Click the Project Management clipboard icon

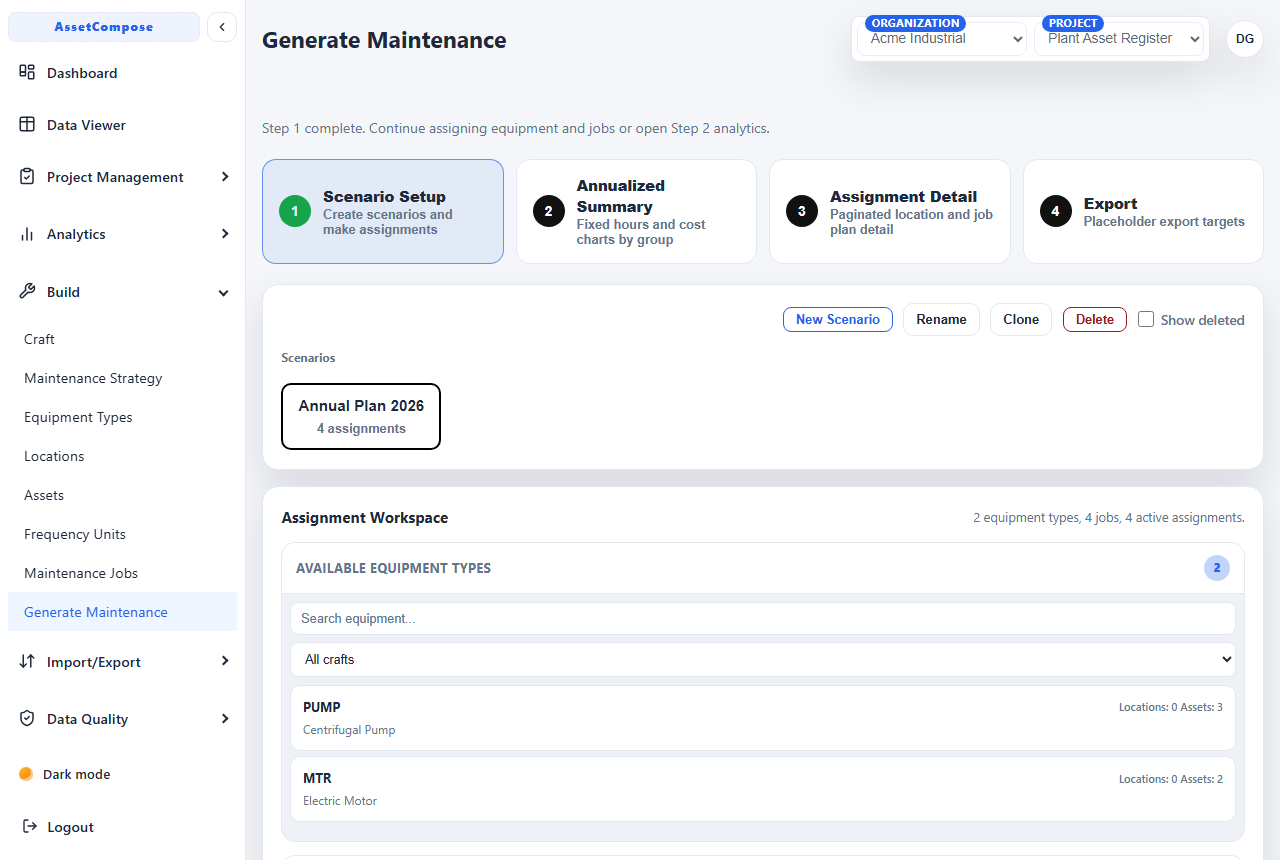click(x=27, y=176)
